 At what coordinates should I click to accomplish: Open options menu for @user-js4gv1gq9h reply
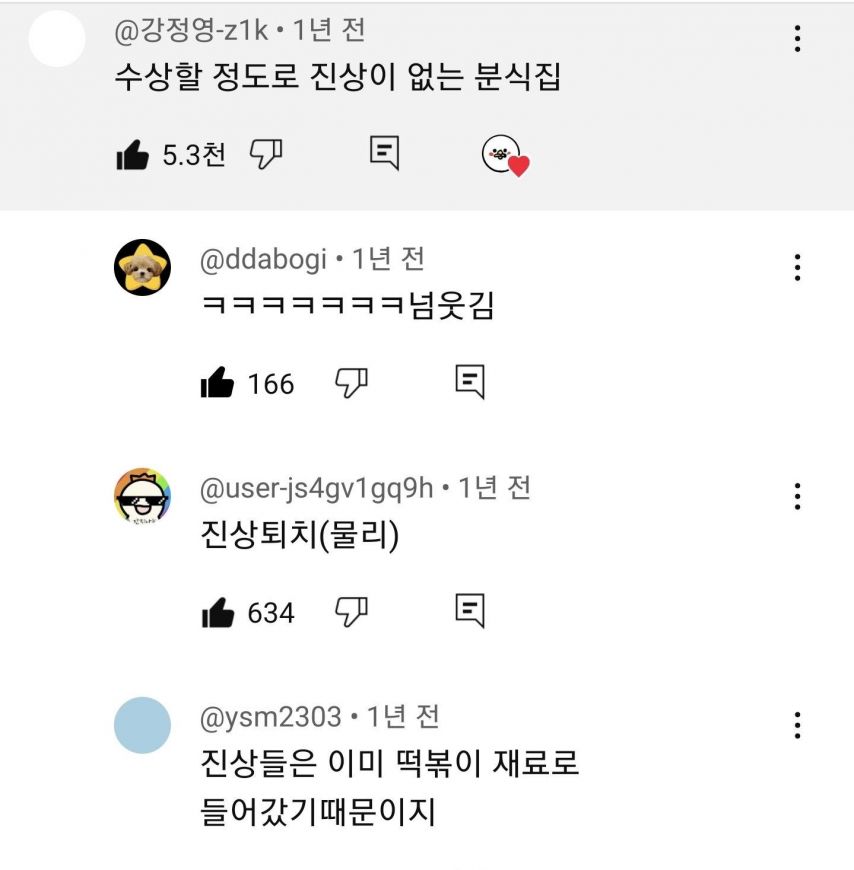(x=797, y=497)
